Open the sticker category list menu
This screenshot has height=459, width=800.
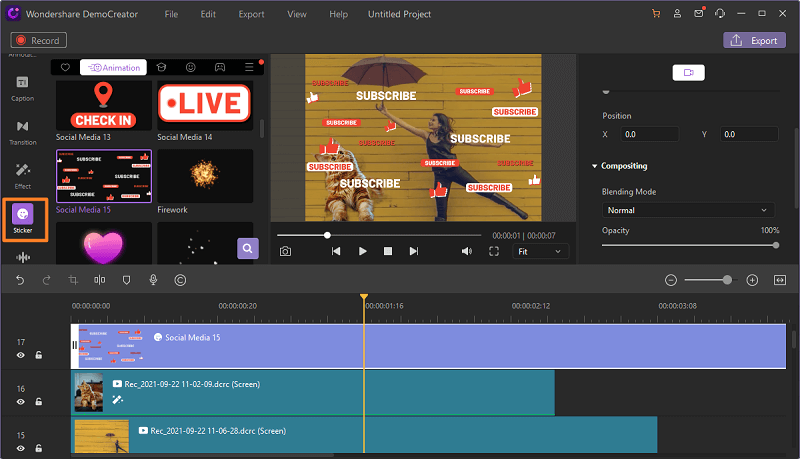(249, 67)
